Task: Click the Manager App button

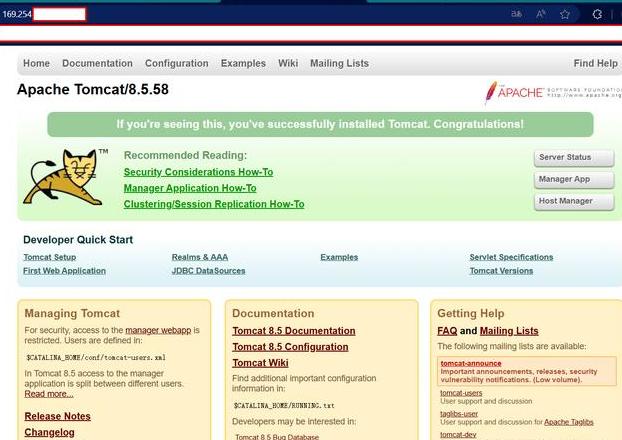Action: (x=574, y=179)
